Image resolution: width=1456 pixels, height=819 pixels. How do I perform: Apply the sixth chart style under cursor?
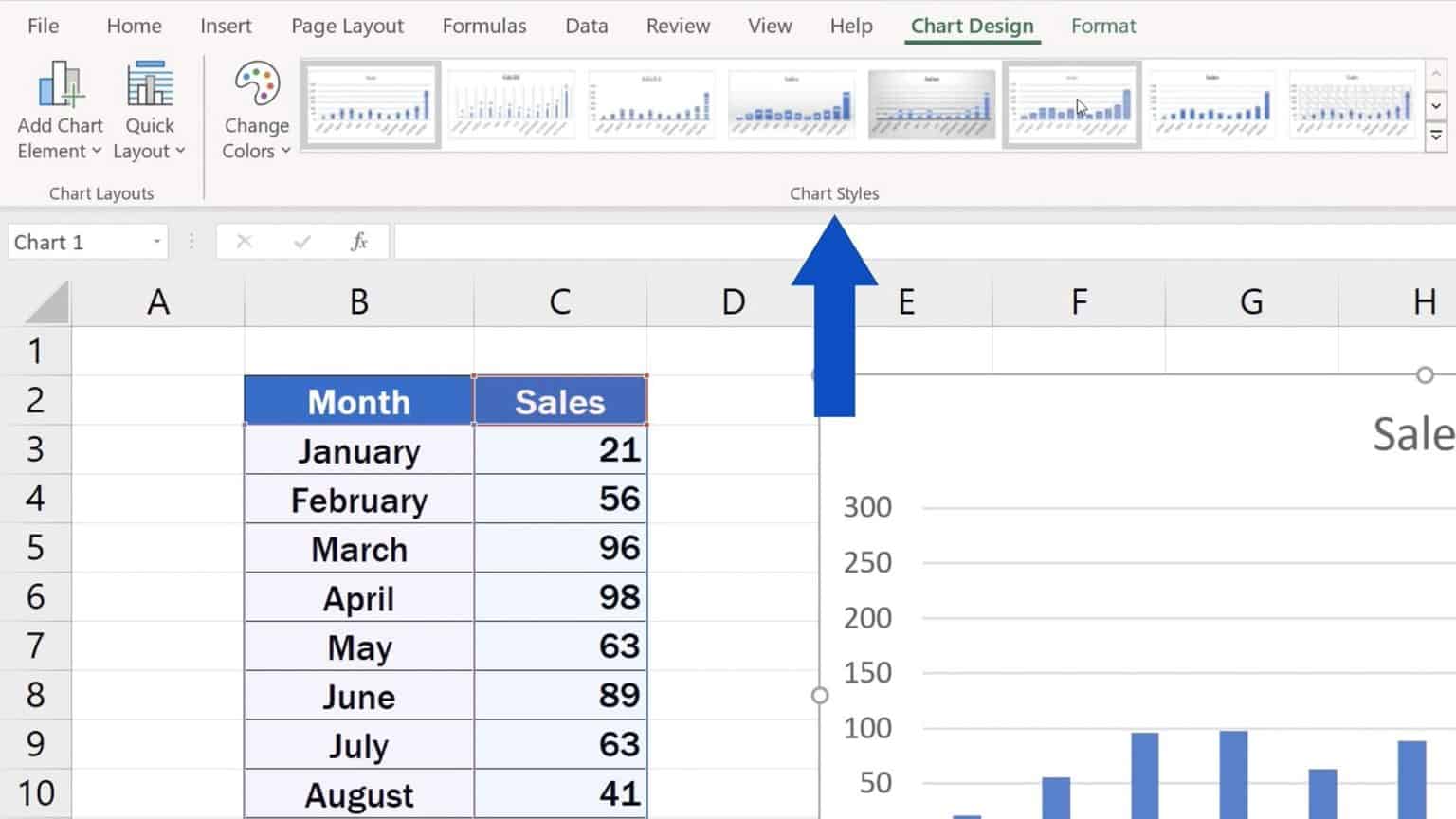(x=1072, y=105)
